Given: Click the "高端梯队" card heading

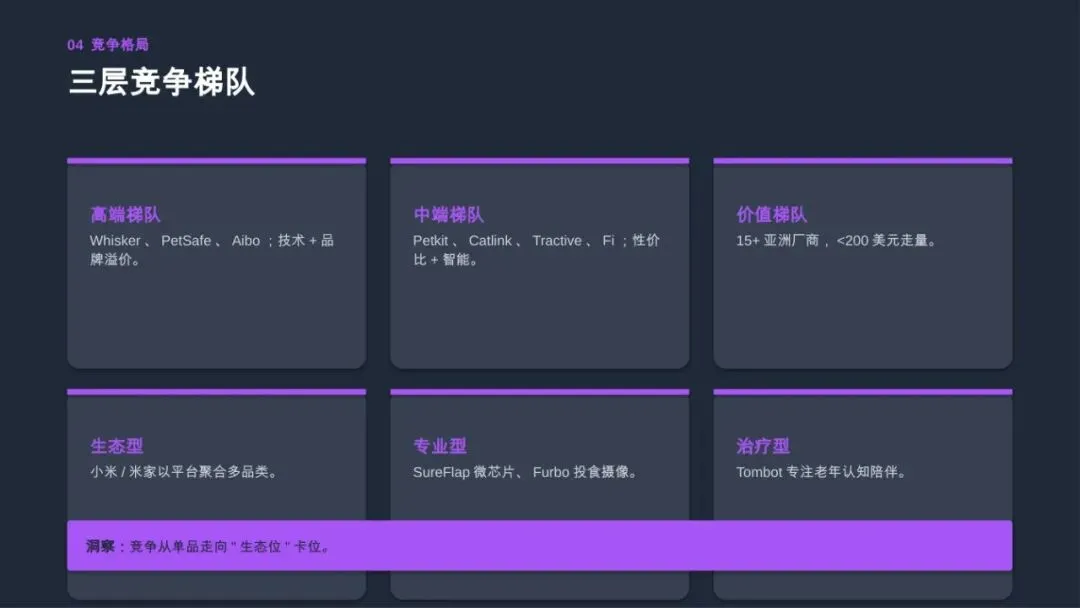Looking at the screenshot, I should pyautogui.click(x=125, y=215).
